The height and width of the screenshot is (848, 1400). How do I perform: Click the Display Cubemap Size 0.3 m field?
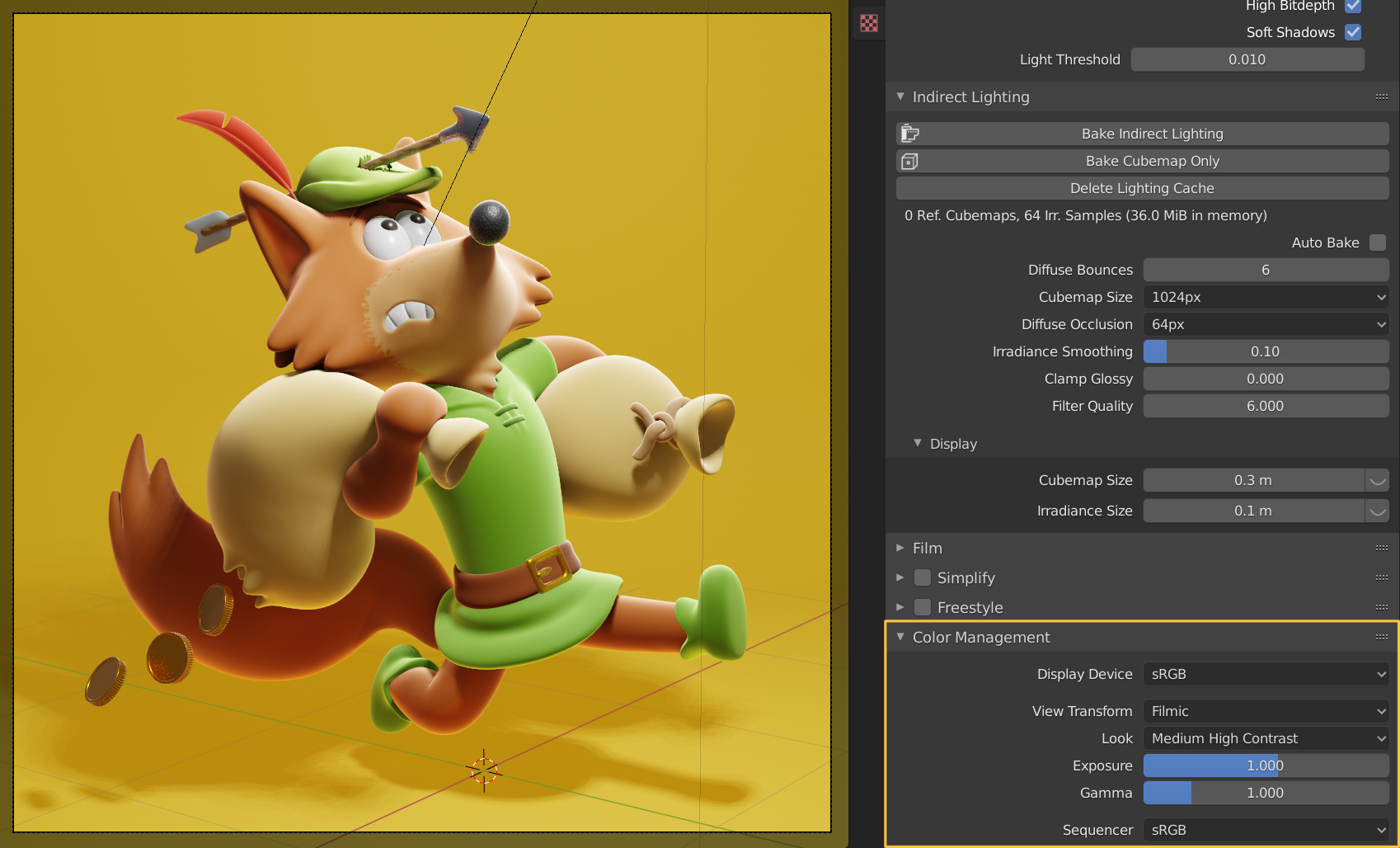1253,480
